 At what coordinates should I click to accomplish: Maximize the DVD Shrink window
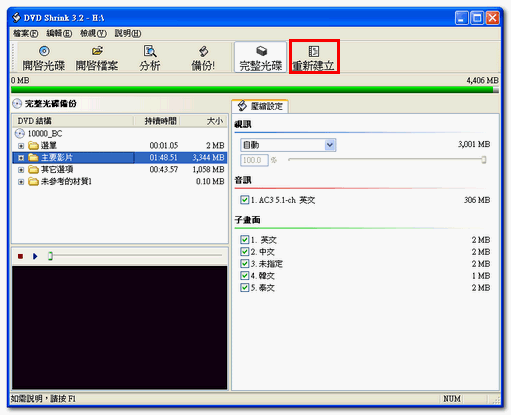tap(477, 18)
